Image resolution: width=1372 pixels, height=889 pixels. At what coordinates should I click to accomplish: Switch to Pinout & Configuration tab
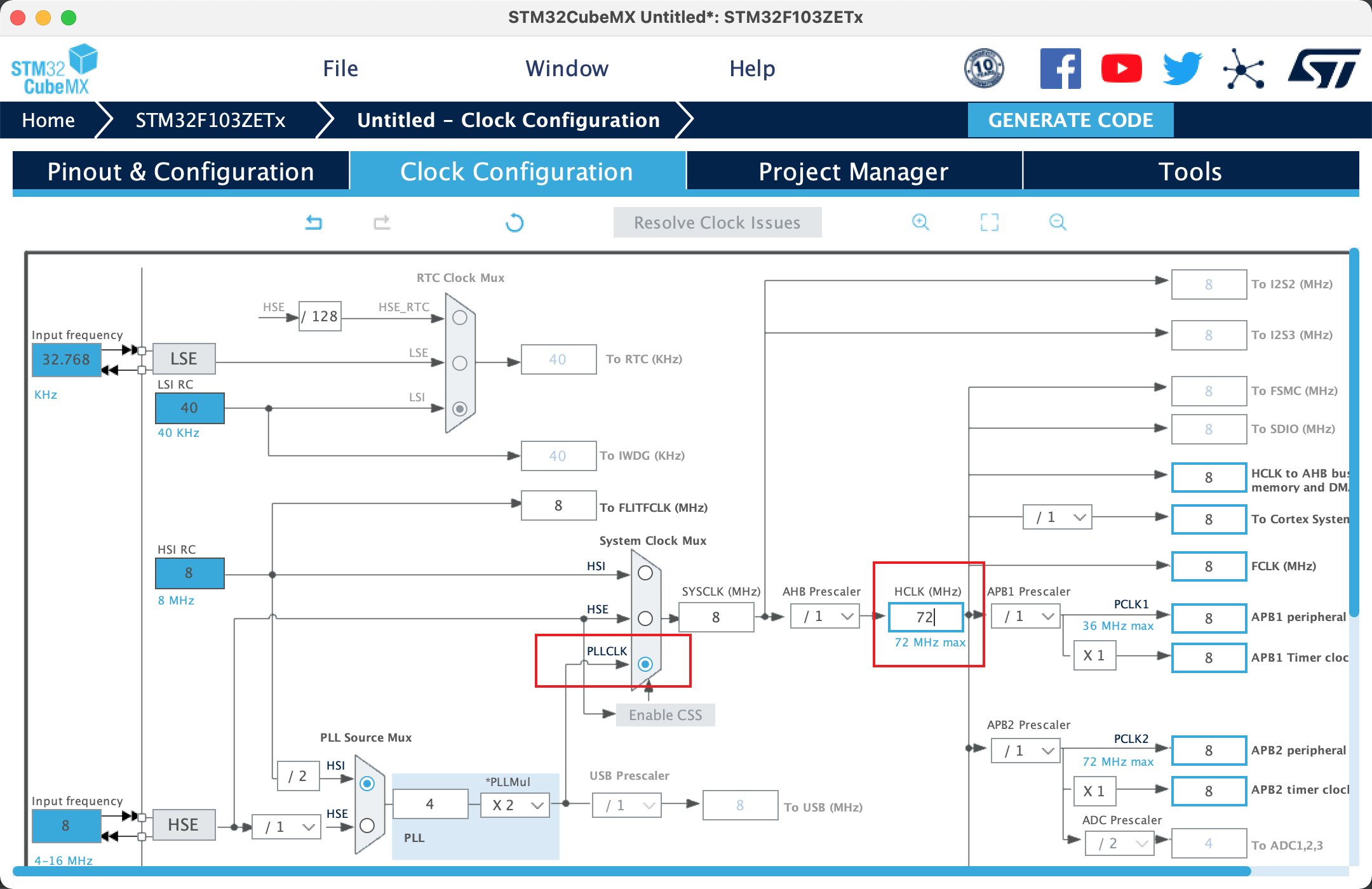pos(181,171)
